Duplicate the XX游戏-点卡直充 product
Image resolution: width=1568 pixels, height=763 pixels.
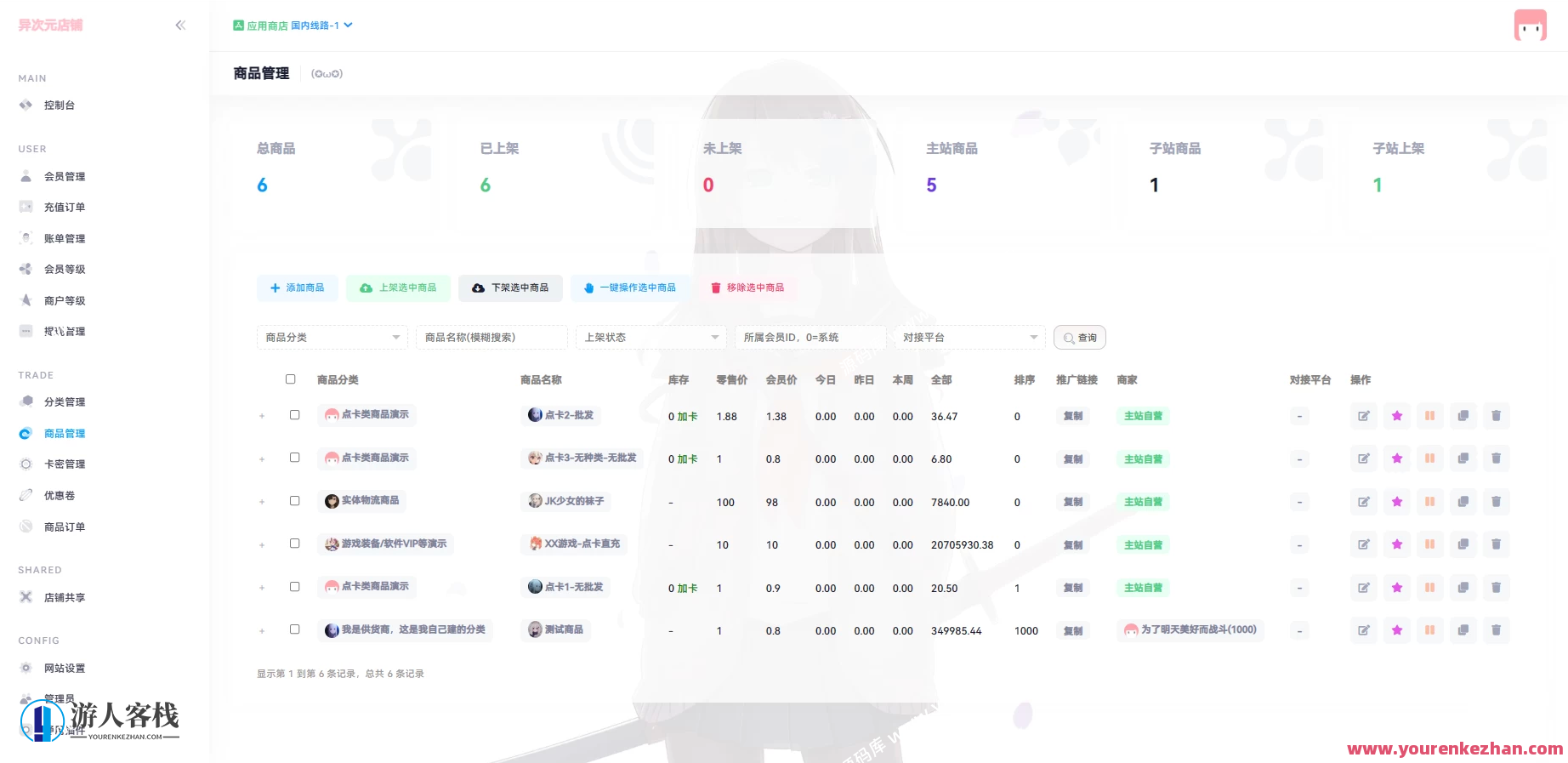tap(1463, 544)
